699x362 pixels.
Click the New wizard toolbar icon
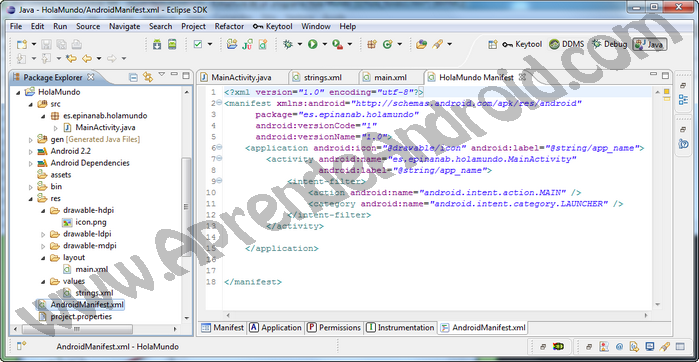pos(21,44)
